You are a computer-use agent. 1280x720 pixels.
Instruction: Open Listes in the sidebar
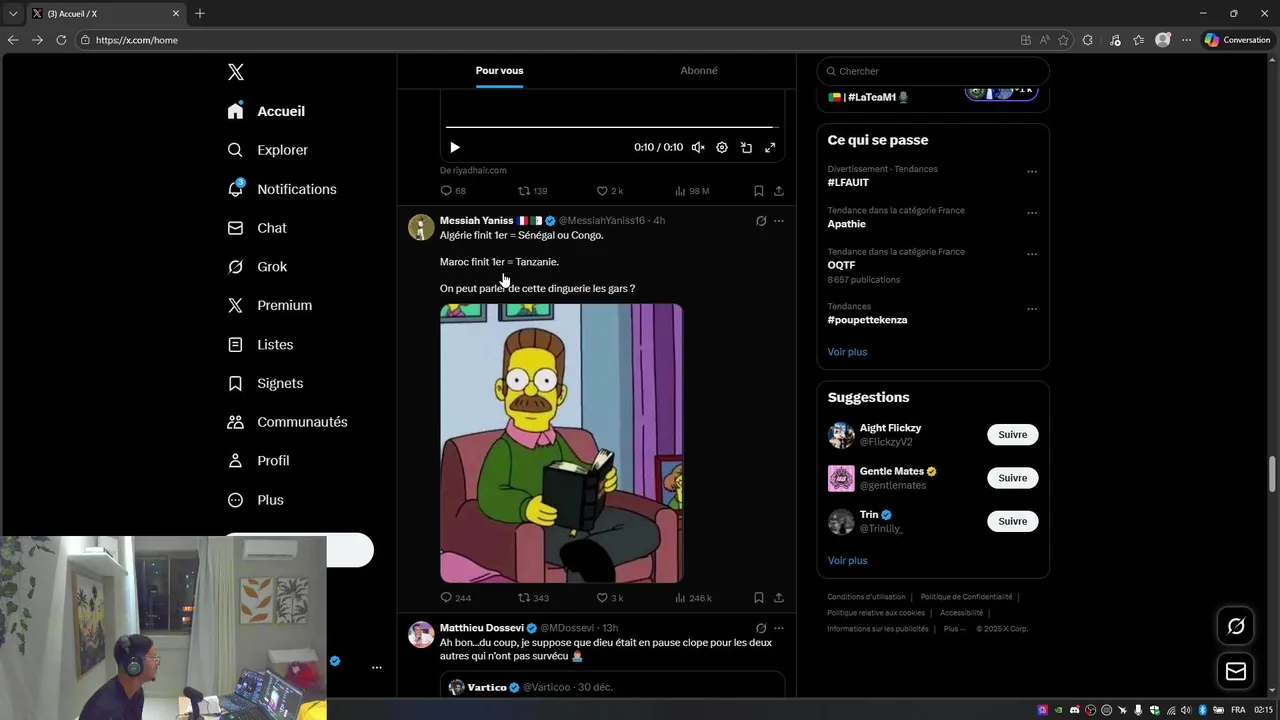click(x=260, y=344)
